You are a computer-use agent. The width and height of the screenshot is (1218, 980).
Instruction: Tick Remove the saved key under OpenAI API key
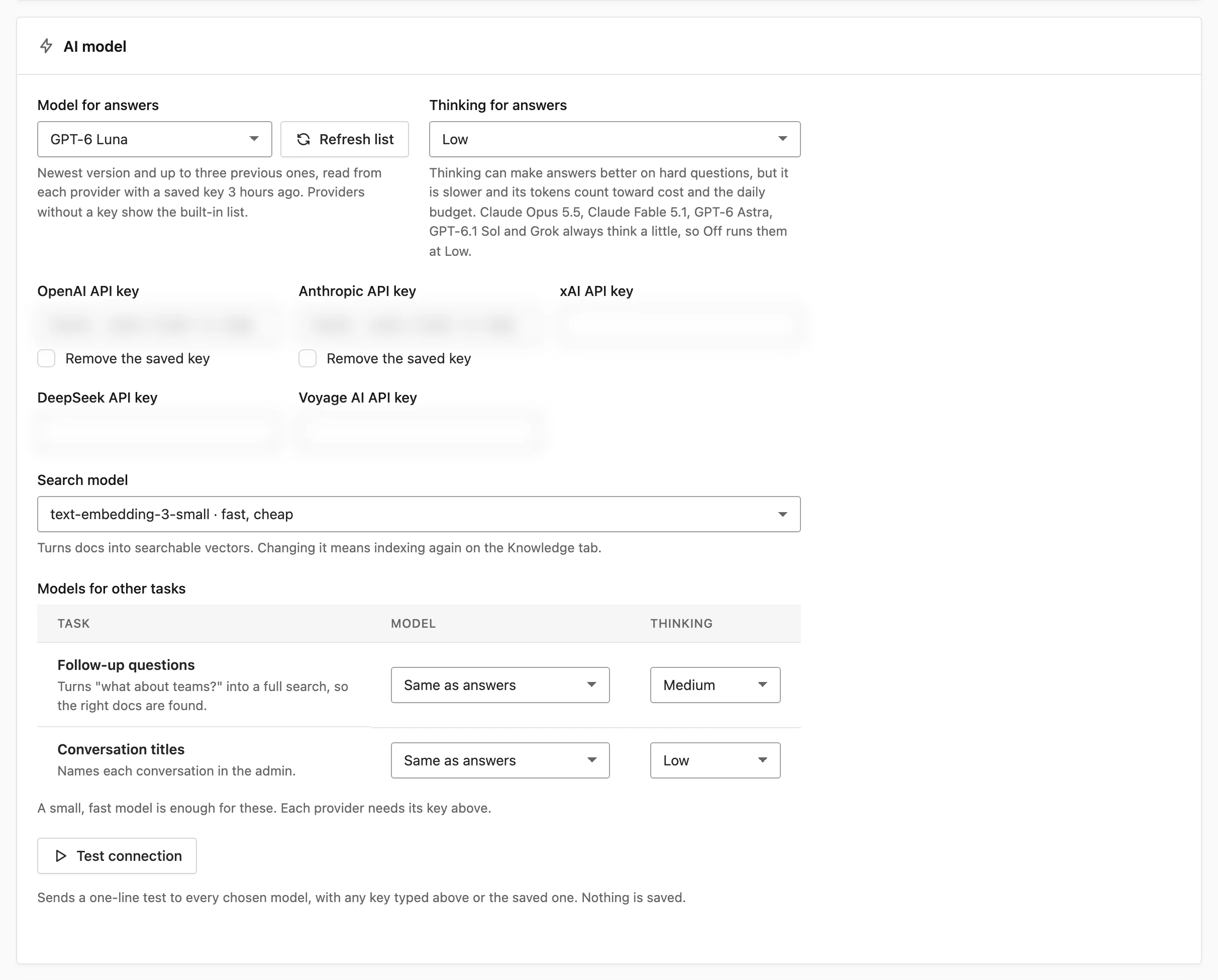(46, 358)
